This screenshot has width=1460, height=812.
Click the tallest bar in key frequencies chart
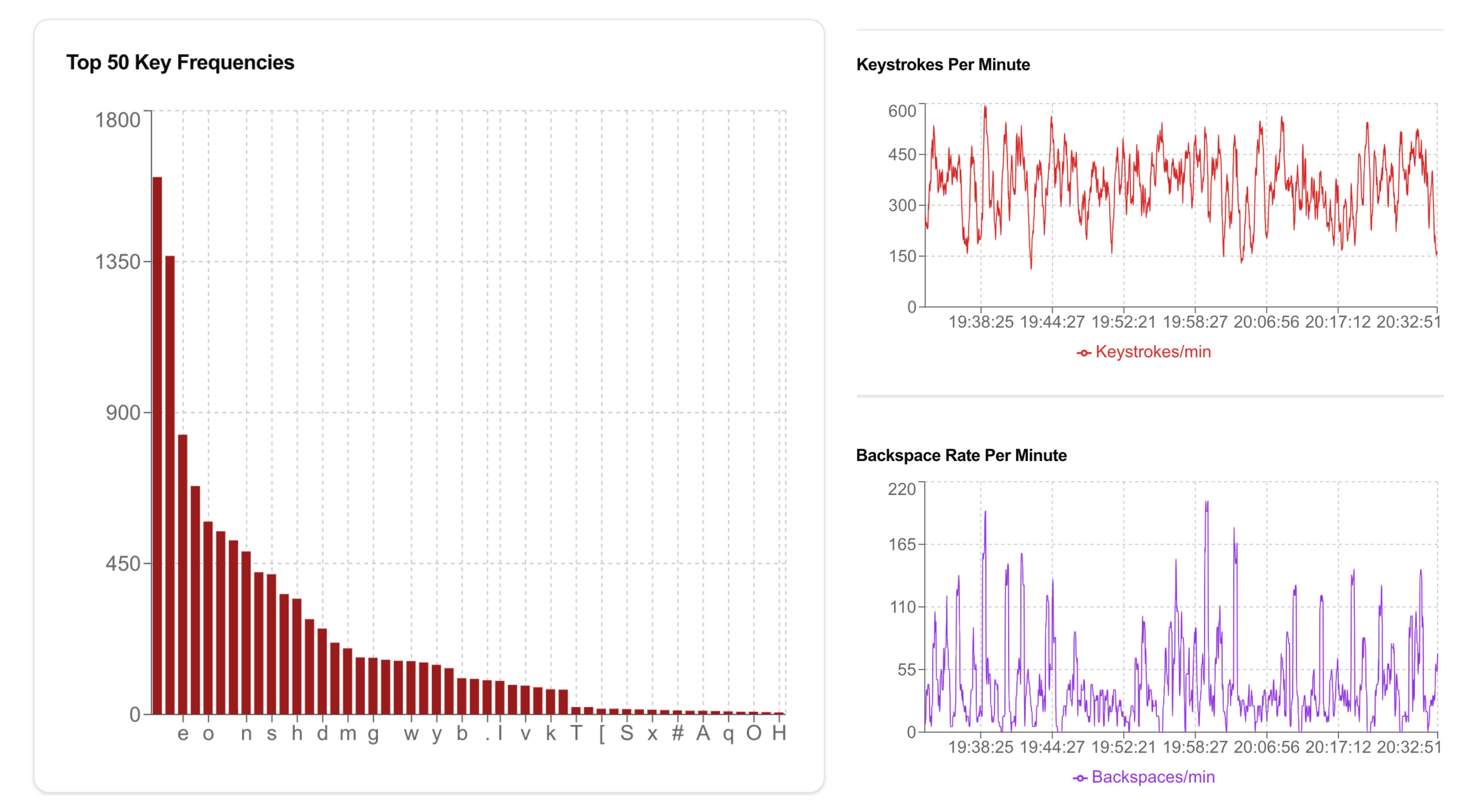[x=157, y=445]
